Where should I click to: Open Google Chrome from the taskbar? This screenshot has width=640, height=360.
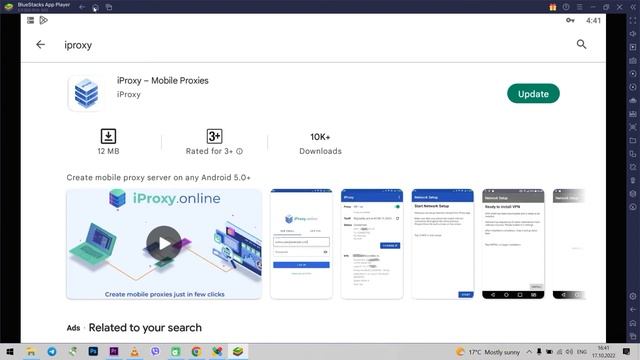196,351
